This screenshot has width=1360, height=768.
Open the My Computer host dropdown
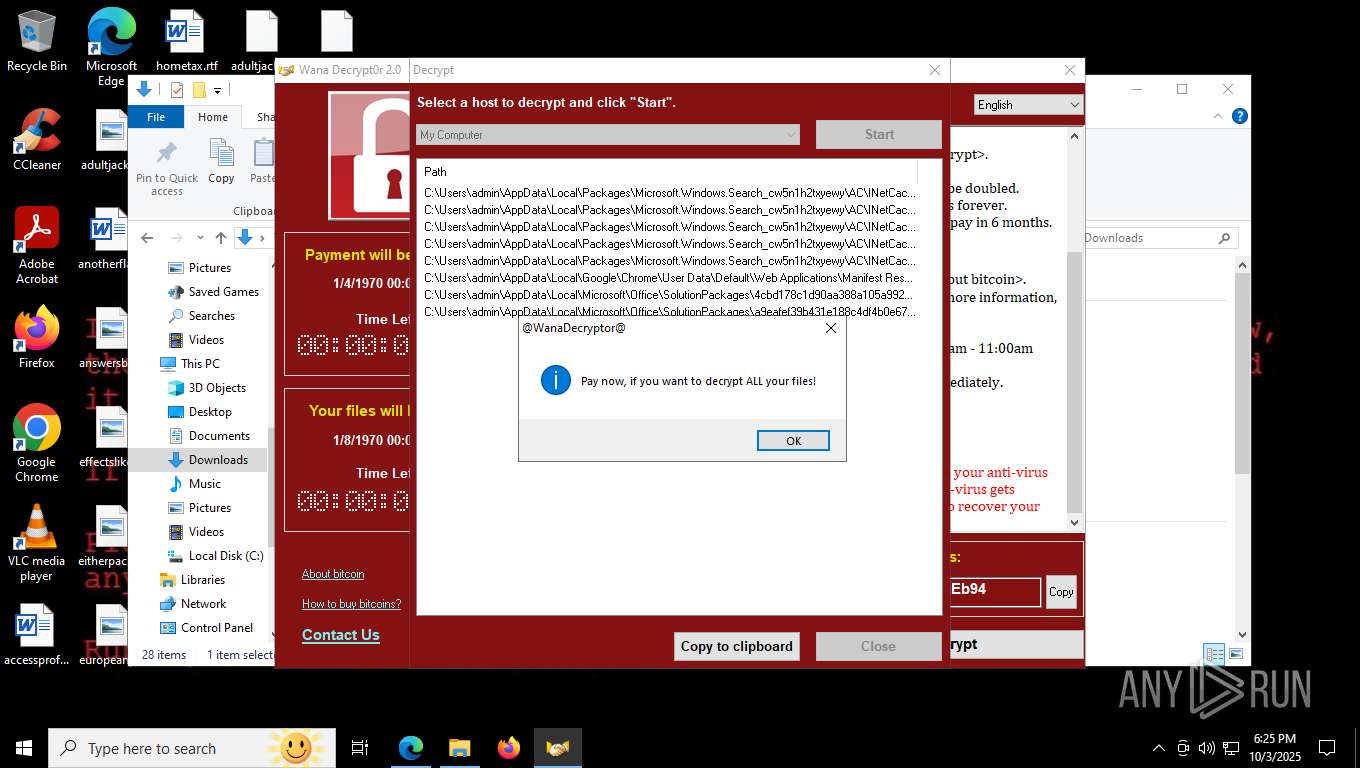[608, 134]
